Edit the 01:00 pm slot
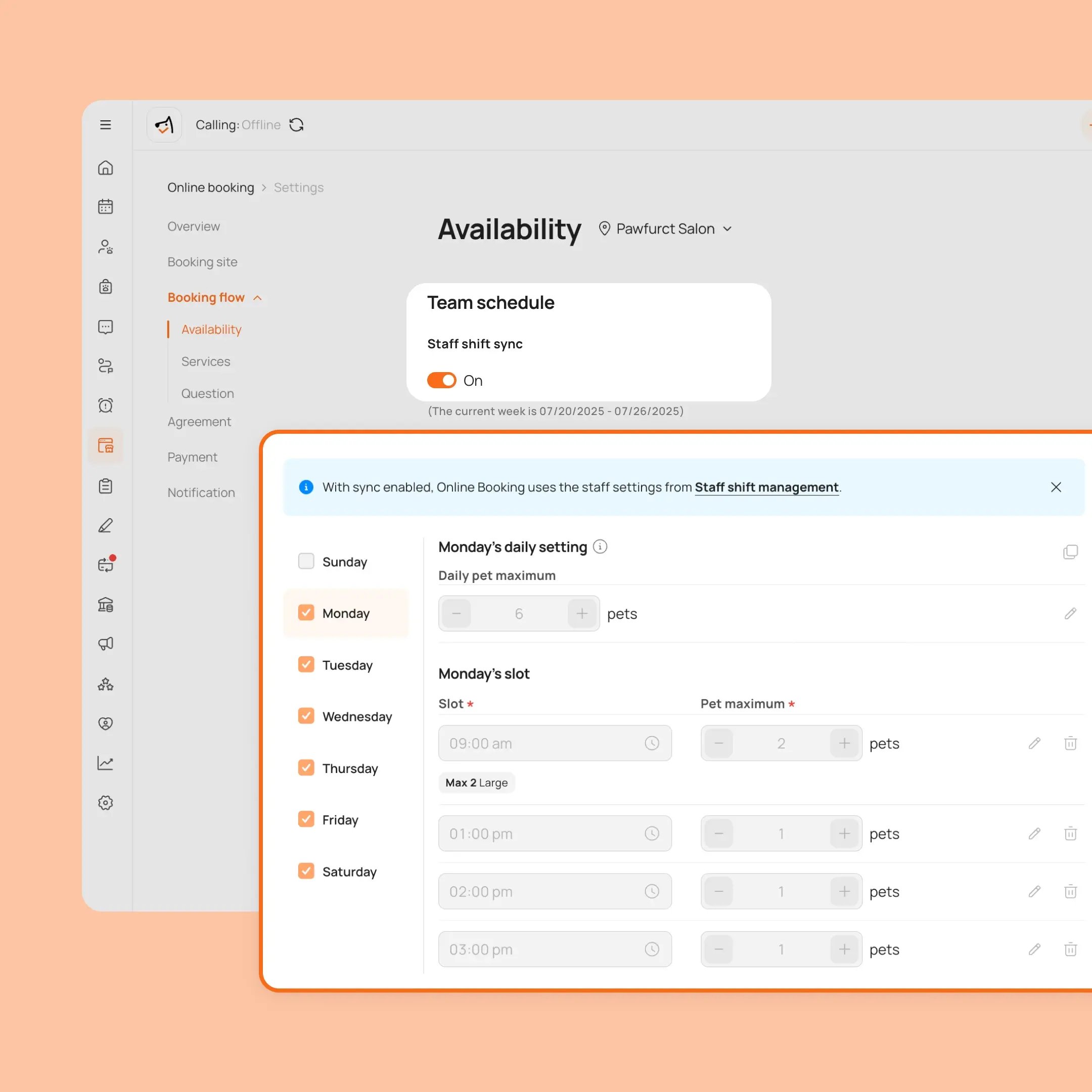The image size is (1092, 1092). coord(1034,834)
